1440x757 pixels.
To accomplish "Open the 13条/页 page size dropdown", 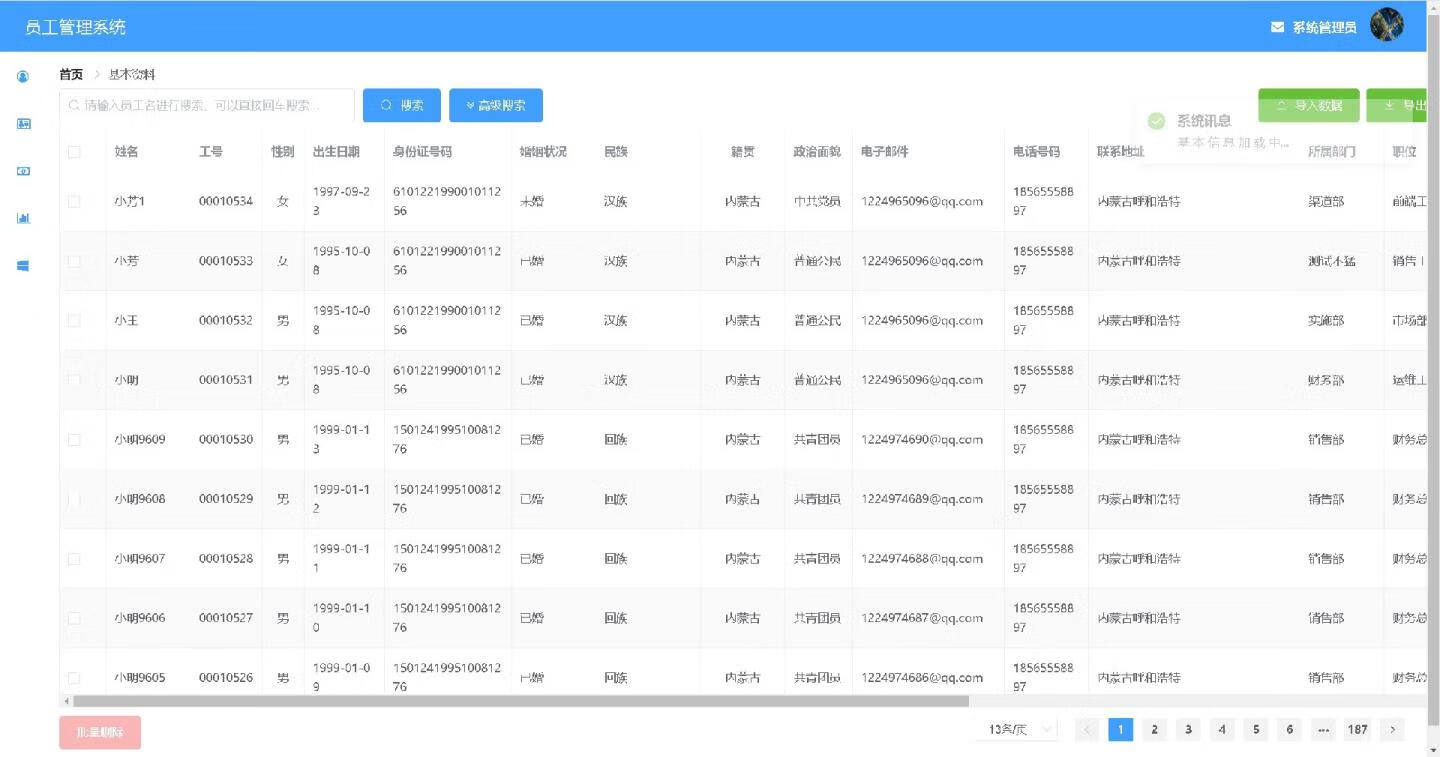I will (1016, 730).
